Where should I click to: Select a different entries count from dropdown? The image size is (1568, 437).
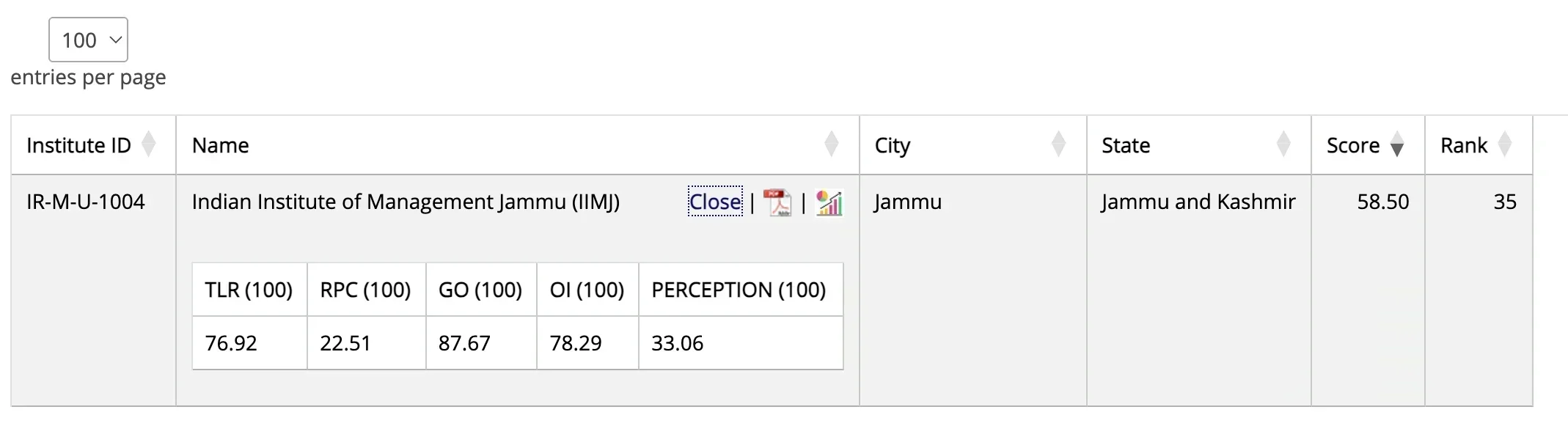click(88, 40)
